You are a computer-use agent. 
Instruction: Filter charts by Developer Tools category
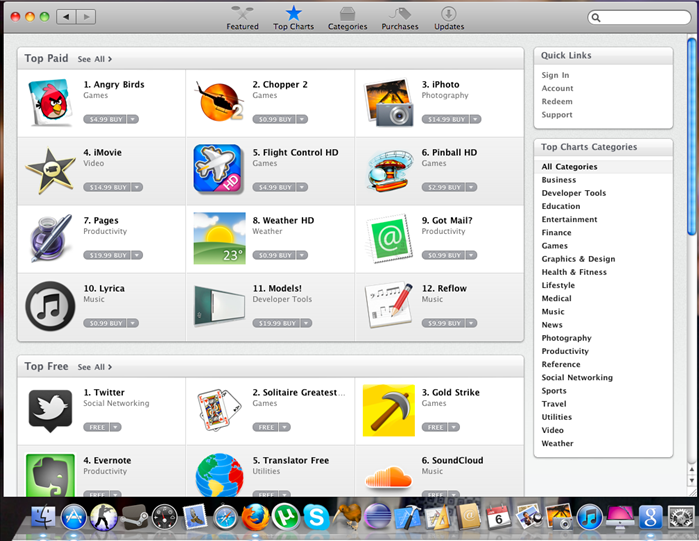click(574, 193)
